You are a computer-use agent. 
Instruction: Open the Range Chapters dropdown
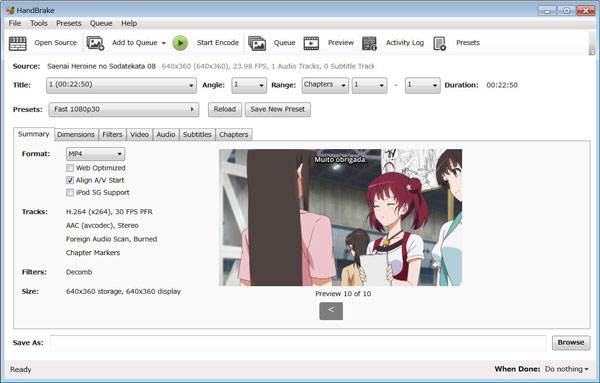pos(325,85)
